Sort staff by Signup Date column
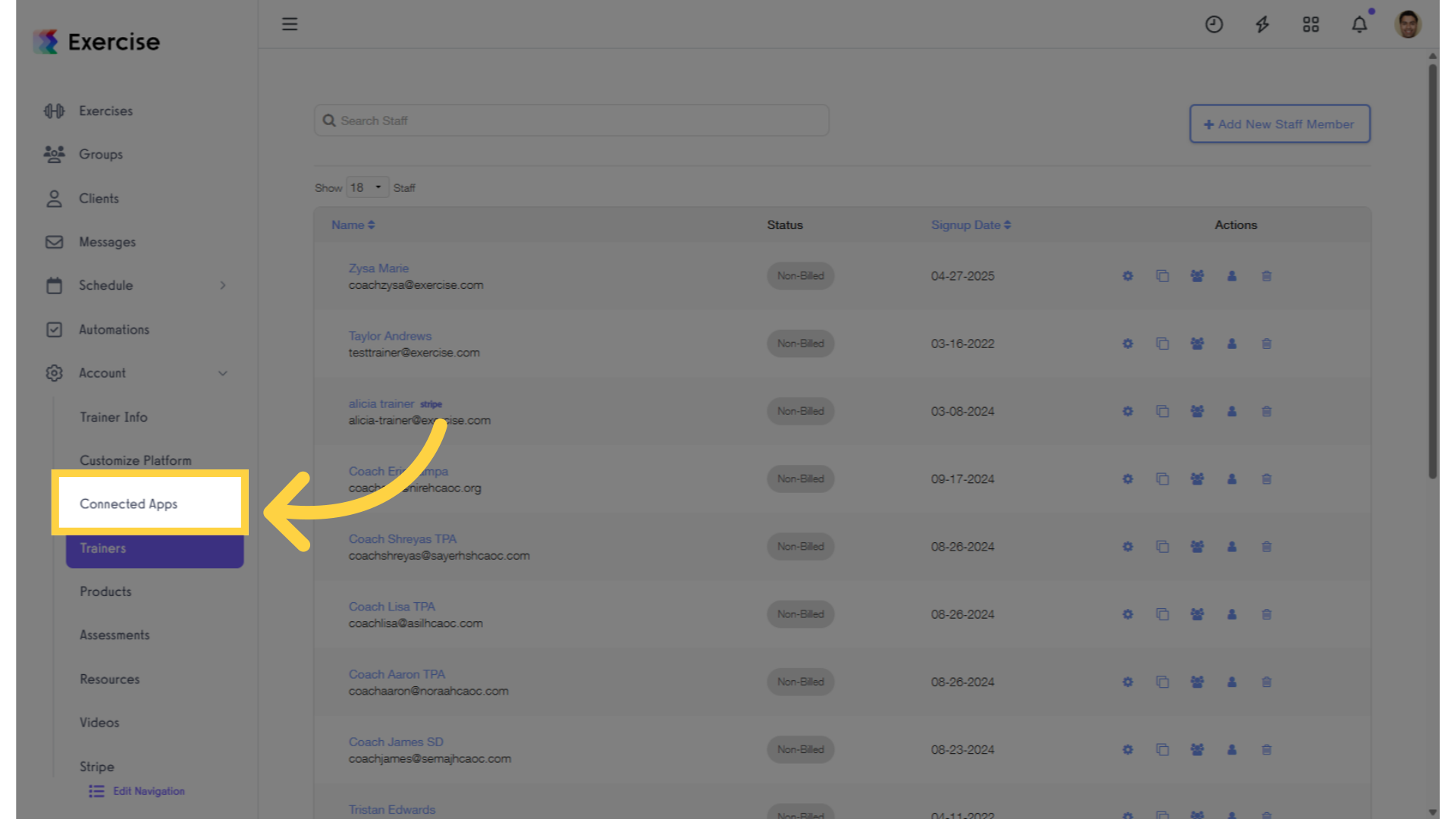The width and height of the screenshot is (1456, 819). [971, 225]
